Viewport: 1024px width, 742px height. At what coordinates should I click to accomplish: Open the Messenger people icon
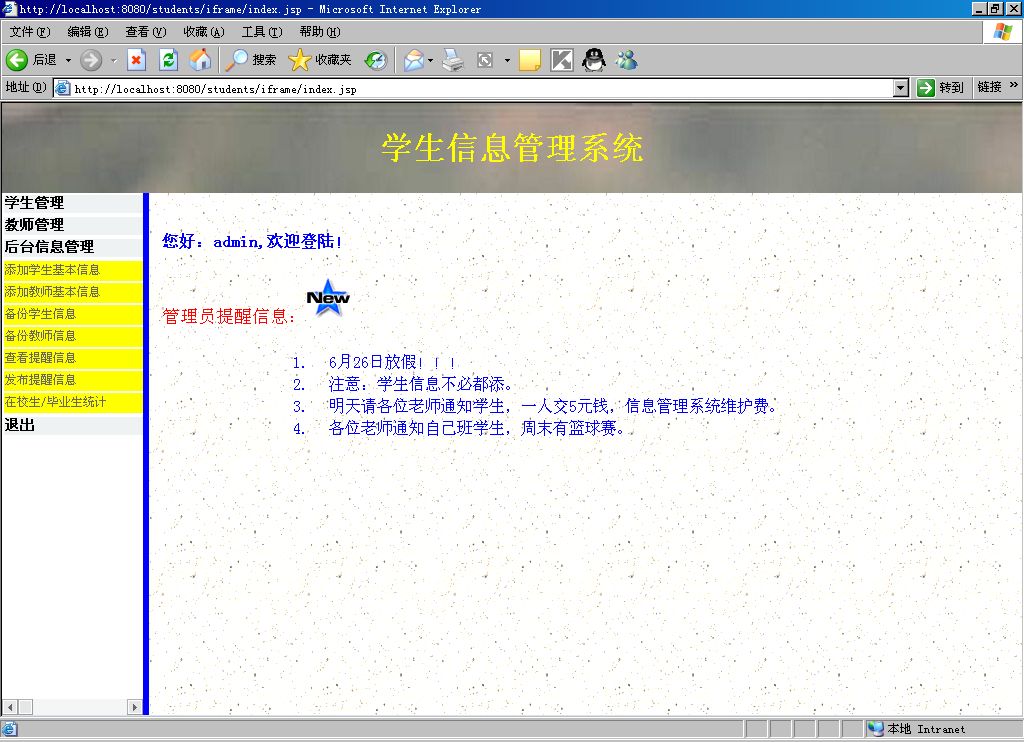pyautogui.click(x=626, y=60)
